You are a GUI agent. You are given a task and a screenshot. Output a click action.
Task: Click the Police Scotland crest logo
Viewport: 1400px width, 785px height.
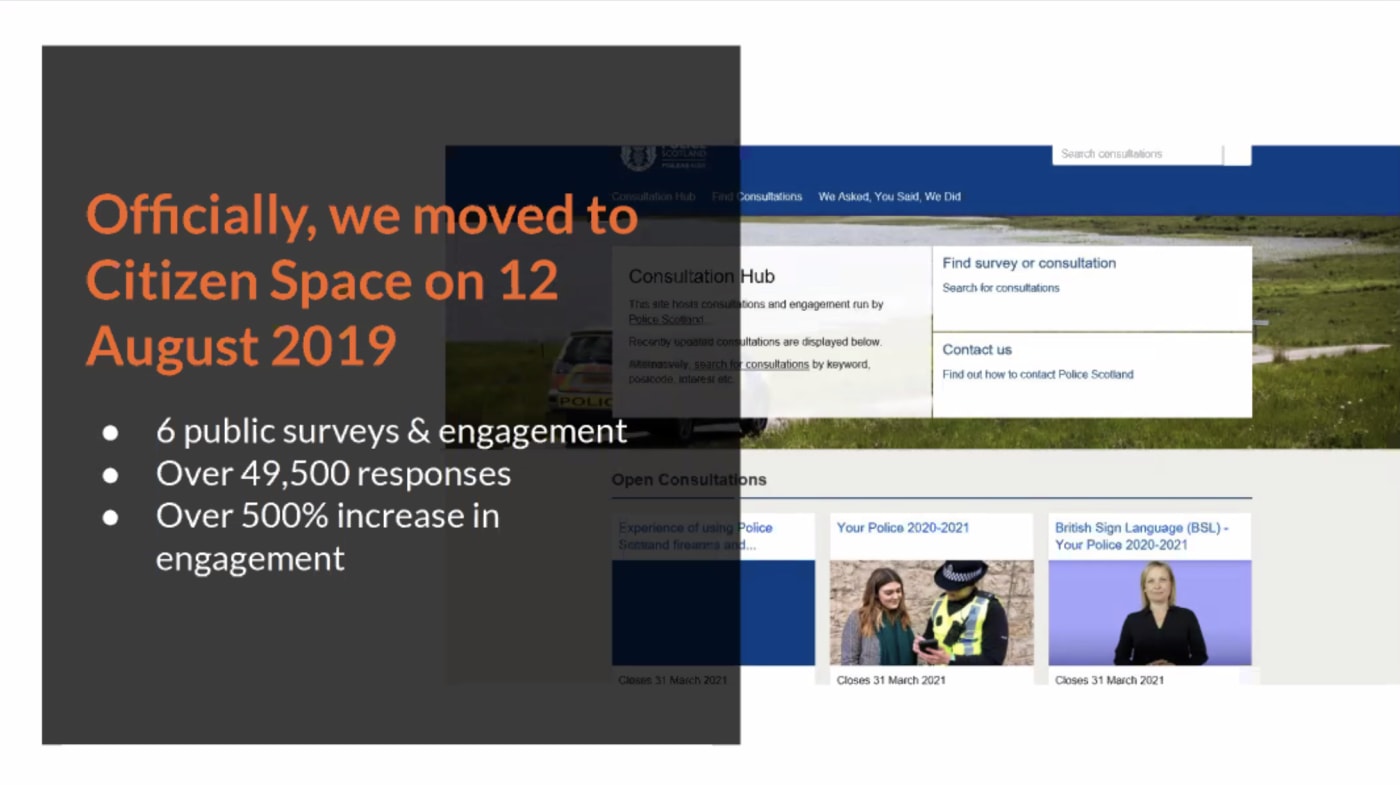click(x=640, y=155)
